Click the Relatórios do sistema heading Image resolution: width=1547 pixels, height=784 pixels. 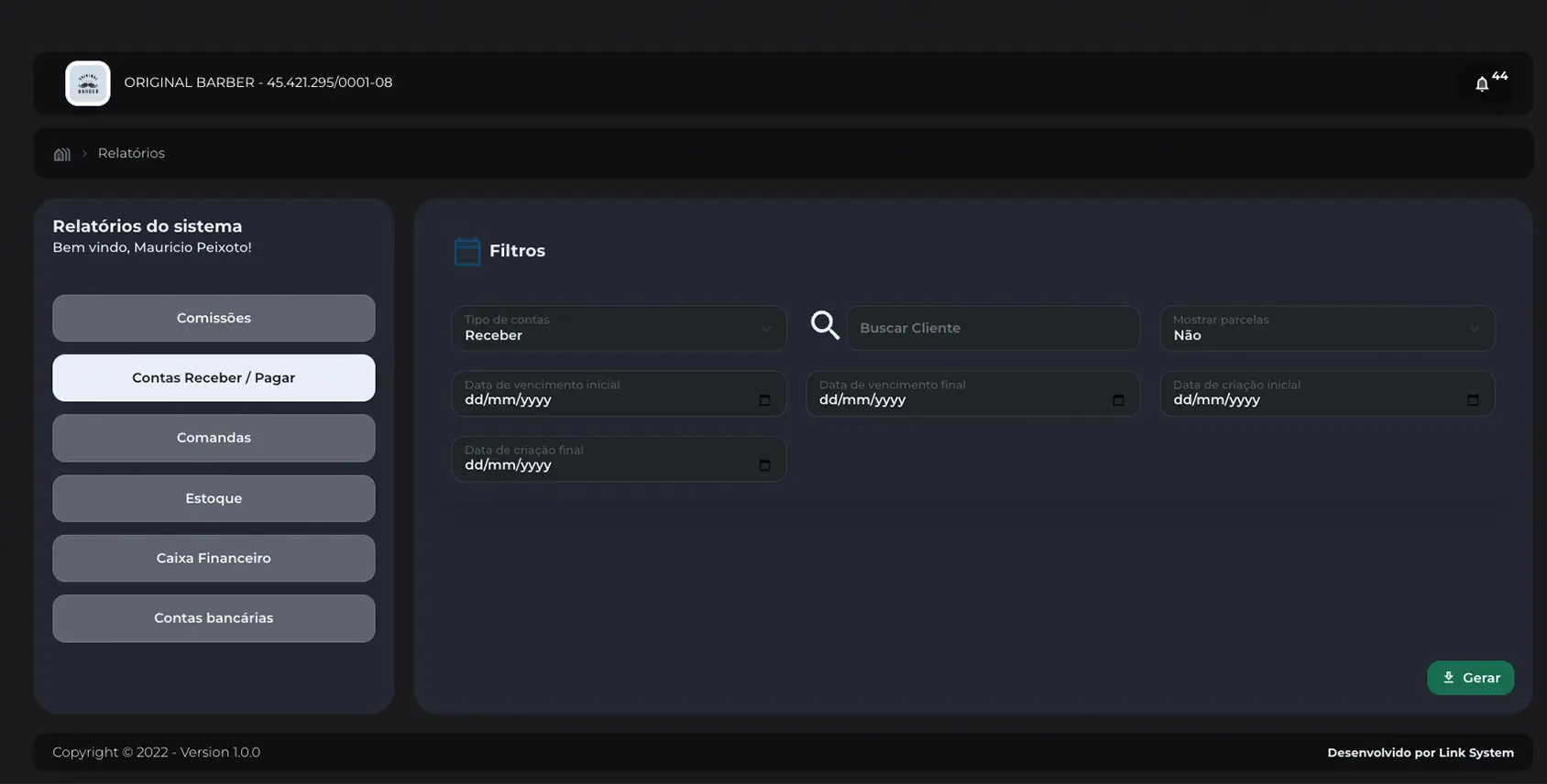pyautogui.click(x=148, y=226)
